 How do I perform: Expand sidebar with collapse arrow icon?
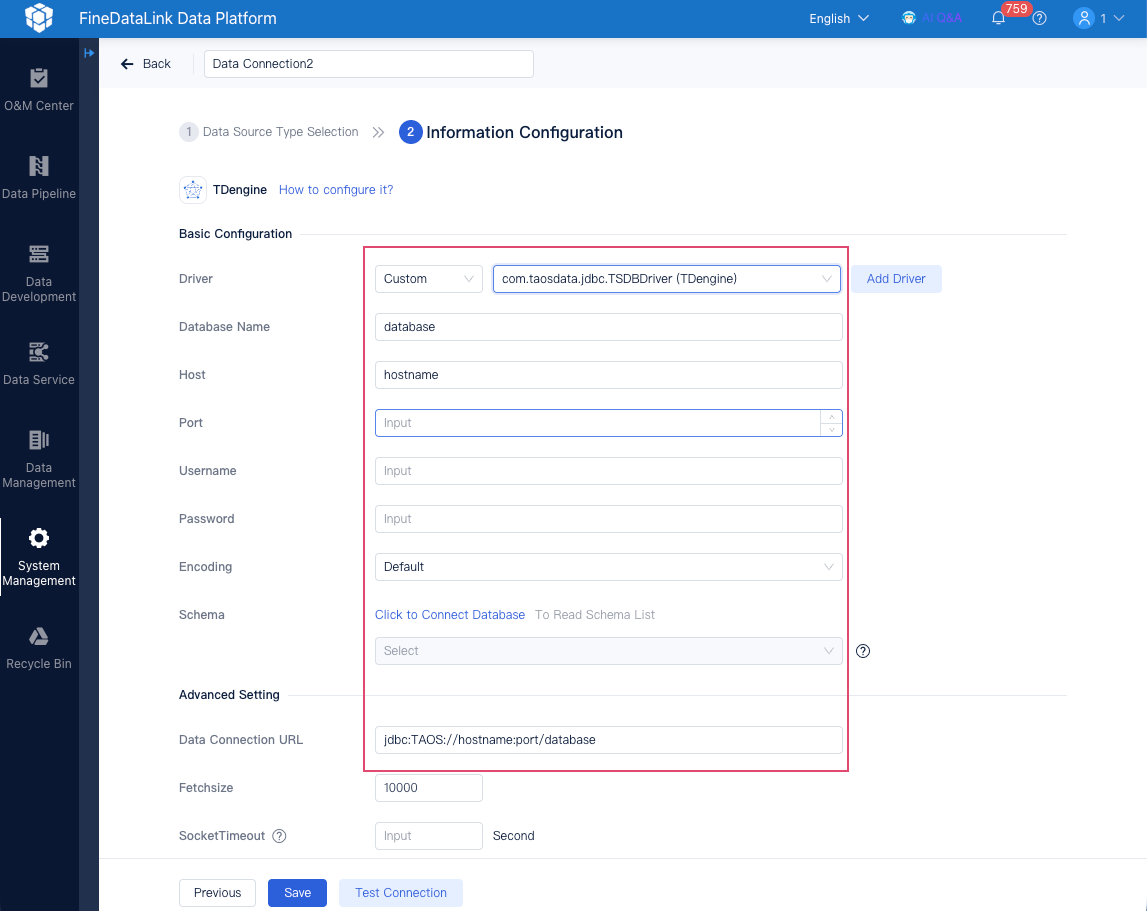pos(89,53)
